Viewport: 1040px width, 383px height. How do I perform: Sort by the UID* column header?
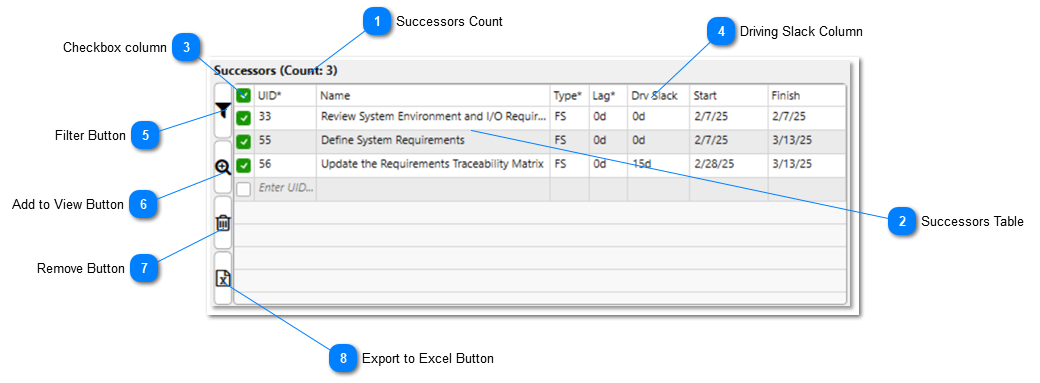click(x=286, y=96)
